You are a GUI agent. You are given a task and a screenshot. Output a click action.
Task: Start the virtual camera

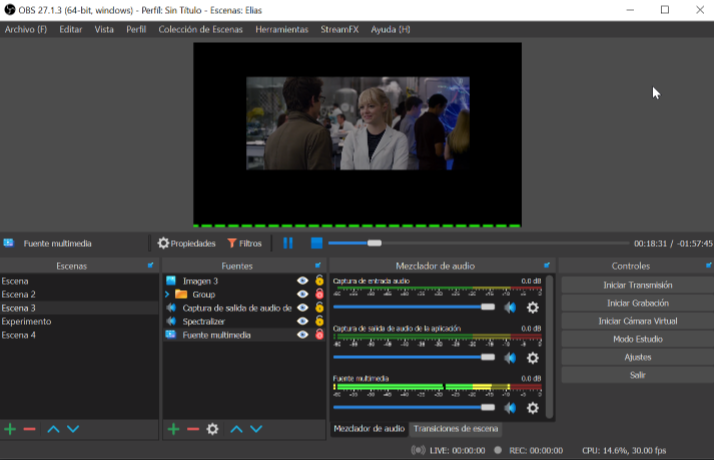tap(638, 321)
